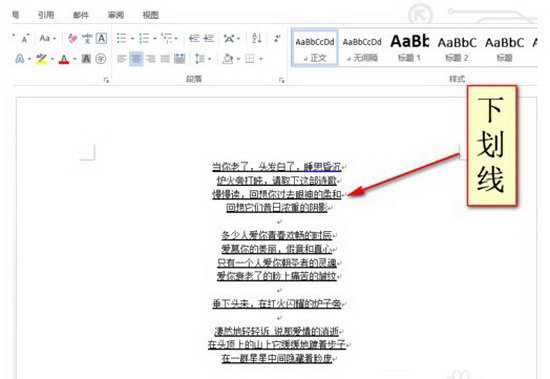Open the font group dialog launcher

click(106, 80)
